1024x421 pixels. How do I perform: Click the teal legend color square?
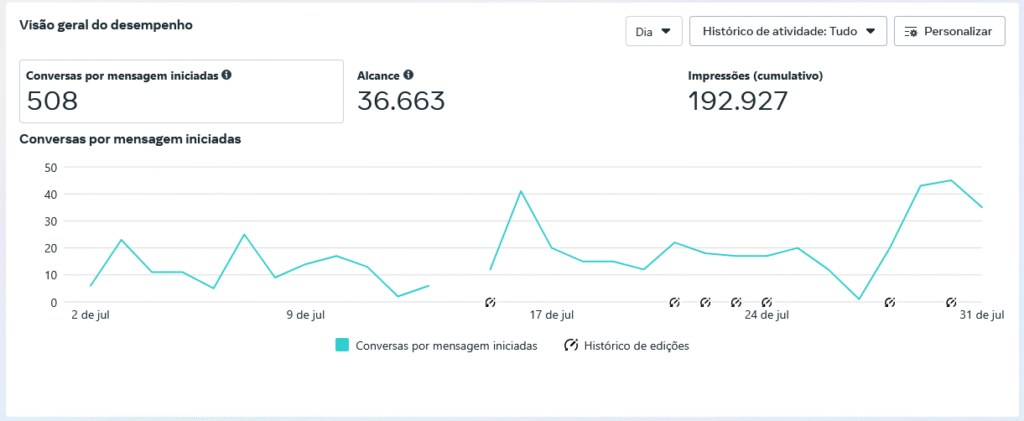(342, 345)
